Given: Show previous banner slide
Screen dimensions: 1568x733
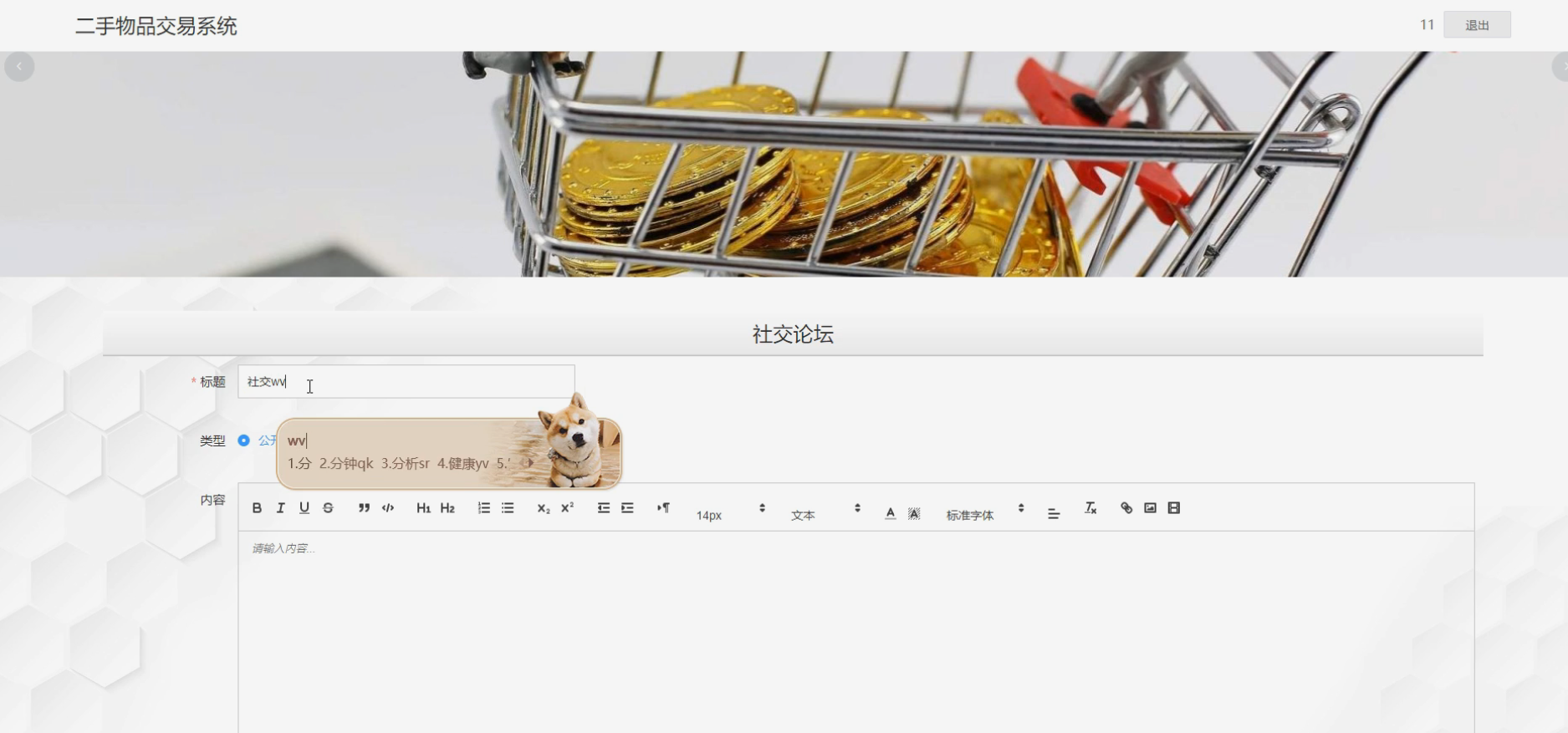Looking at the screenshot, I should coord(19,66).
